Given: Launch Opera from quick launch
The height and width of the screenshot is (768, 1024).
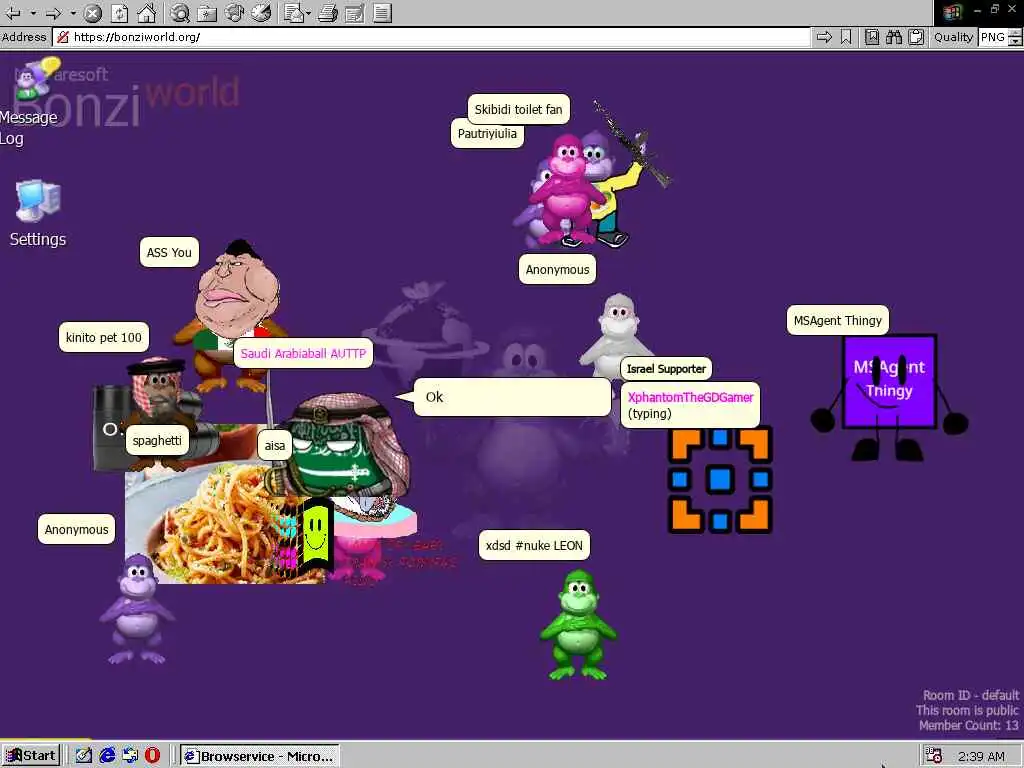Looking at the screenshot, I should (x=152, y=756).
